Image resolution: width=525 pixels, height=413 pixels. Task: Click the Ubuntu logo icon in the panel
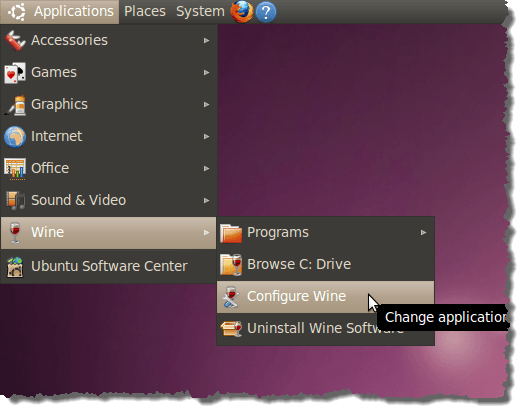[x=16, y=12]
